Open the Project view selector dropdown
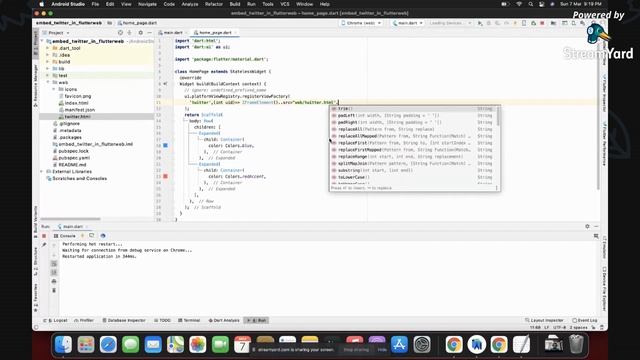The width and height of the screenshot is (640, 360). [x=59, y=33]
